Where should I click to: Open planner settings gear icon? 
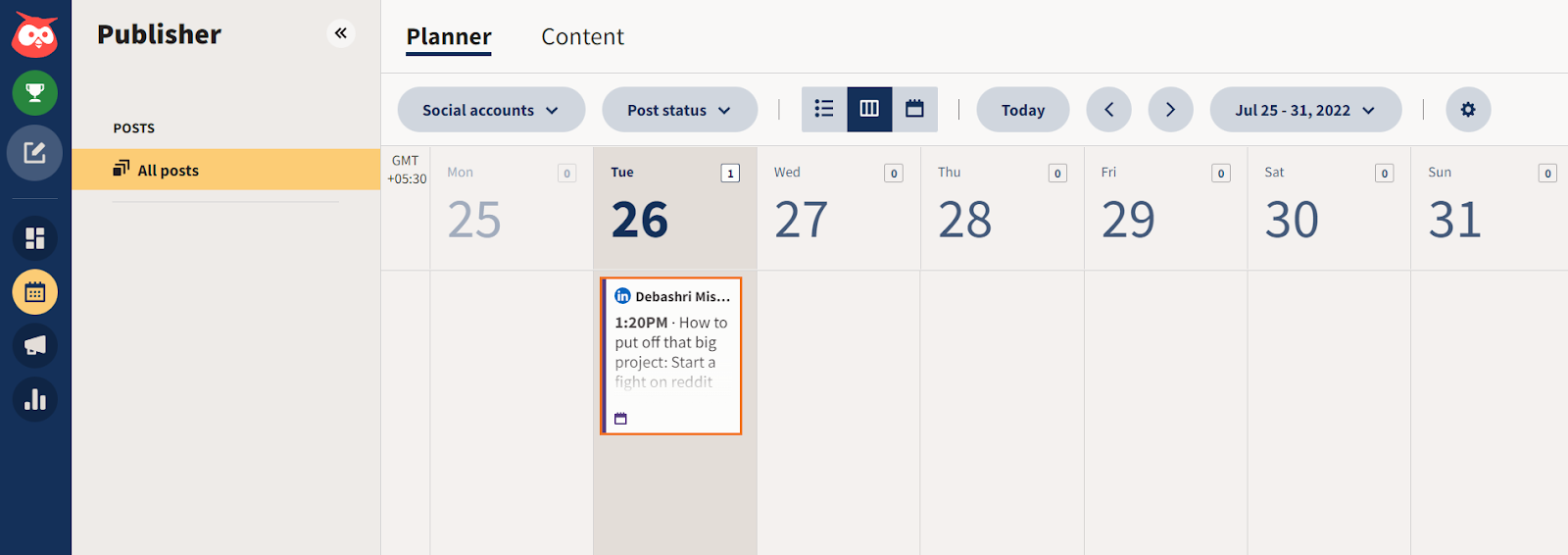pyautogui.click(x=1467, y=110)
